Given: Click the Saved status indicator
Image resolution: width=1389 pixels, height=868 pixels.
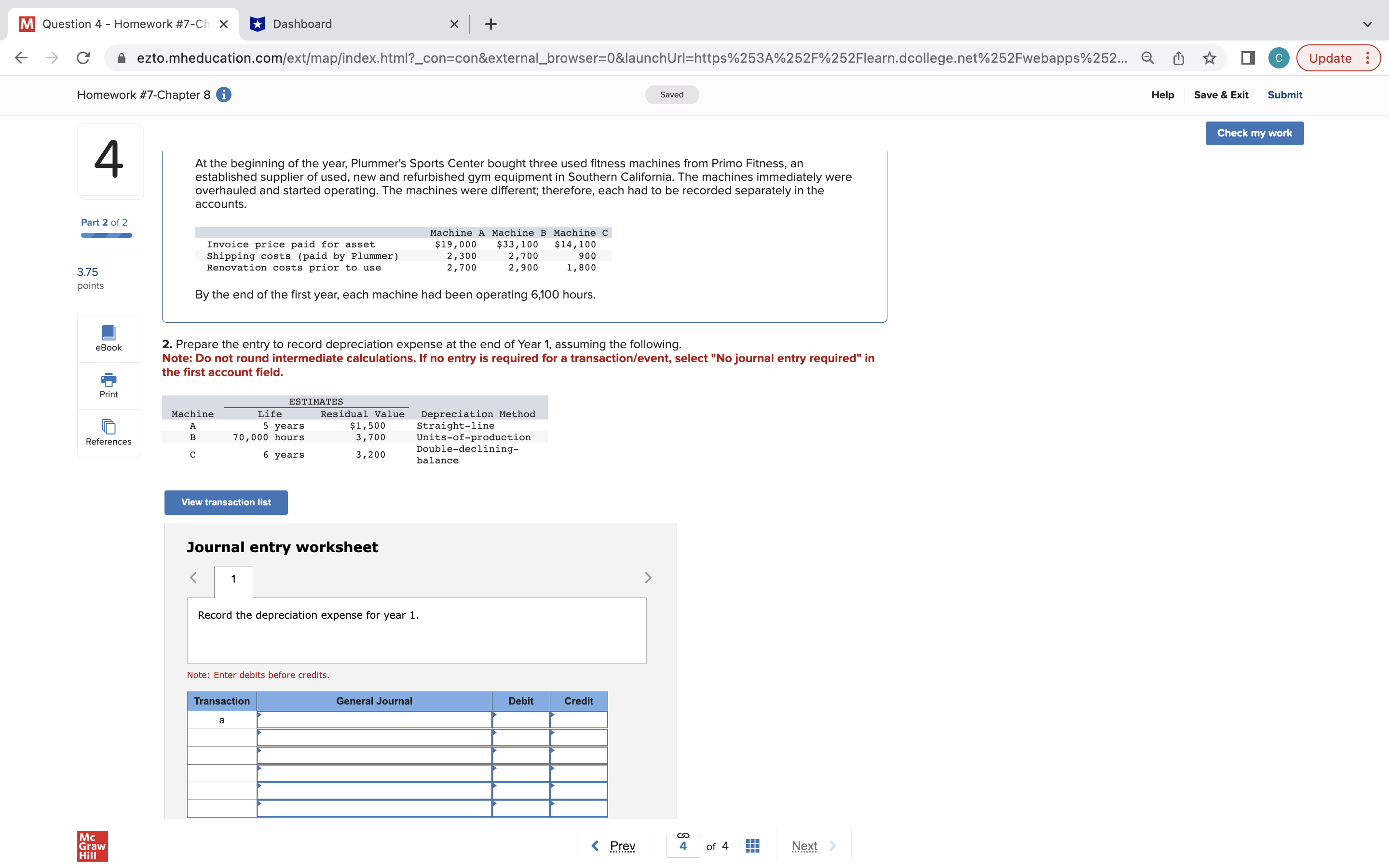Looking at the screenshot, I should click(671, 94).
